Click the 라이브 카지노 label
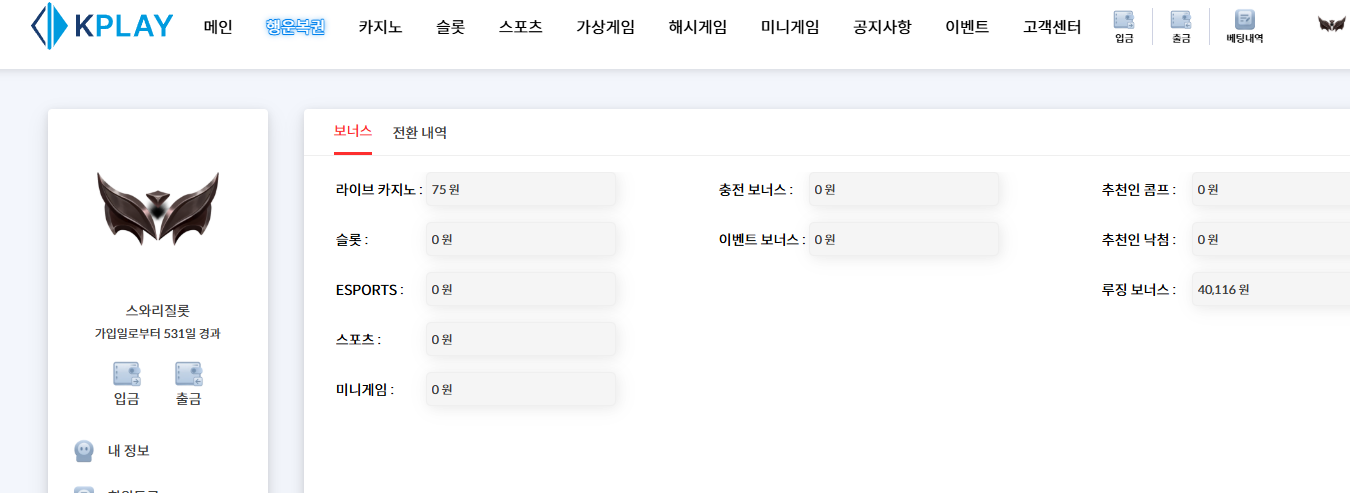Image resolution: width=1350 pixels, height=493 pixels. click(x=379, y=189)
